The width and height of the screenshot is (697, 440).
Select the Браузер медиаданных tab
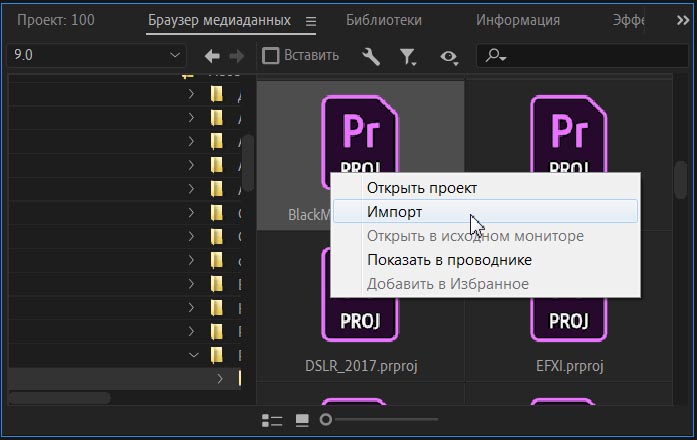219,20
